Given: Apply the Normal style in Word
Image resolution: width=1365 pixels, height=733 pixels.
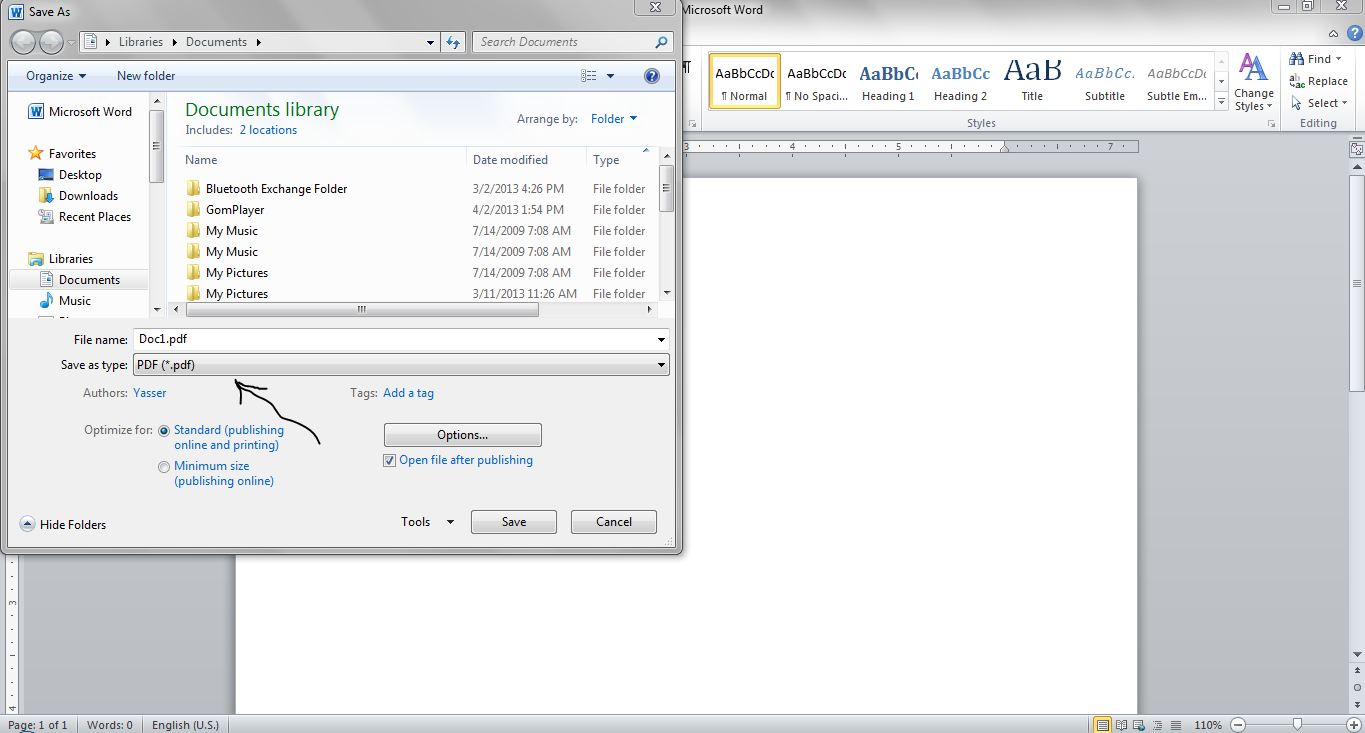Looking at the screenshot, I should tap(745, 81).
